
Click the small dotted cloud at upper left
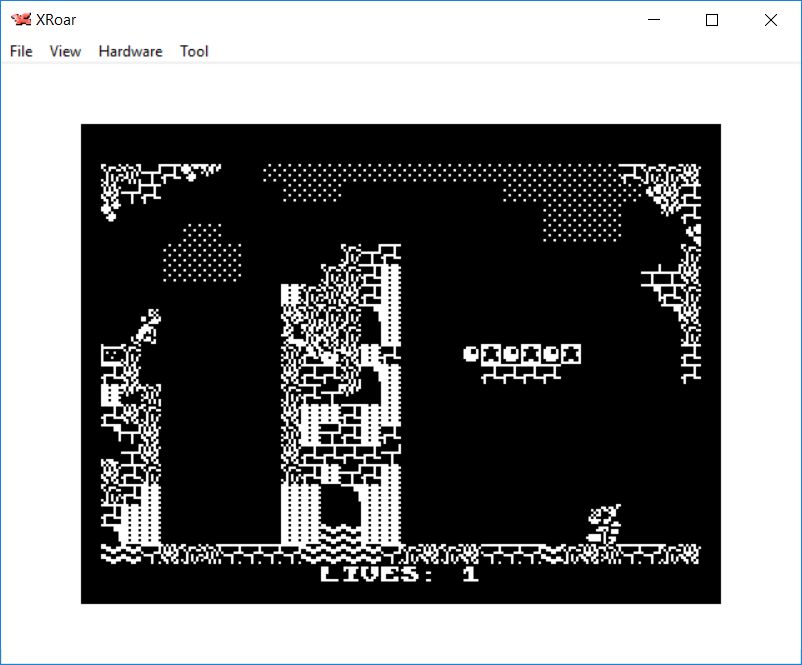pyautogui.click(x=201, y=254)
